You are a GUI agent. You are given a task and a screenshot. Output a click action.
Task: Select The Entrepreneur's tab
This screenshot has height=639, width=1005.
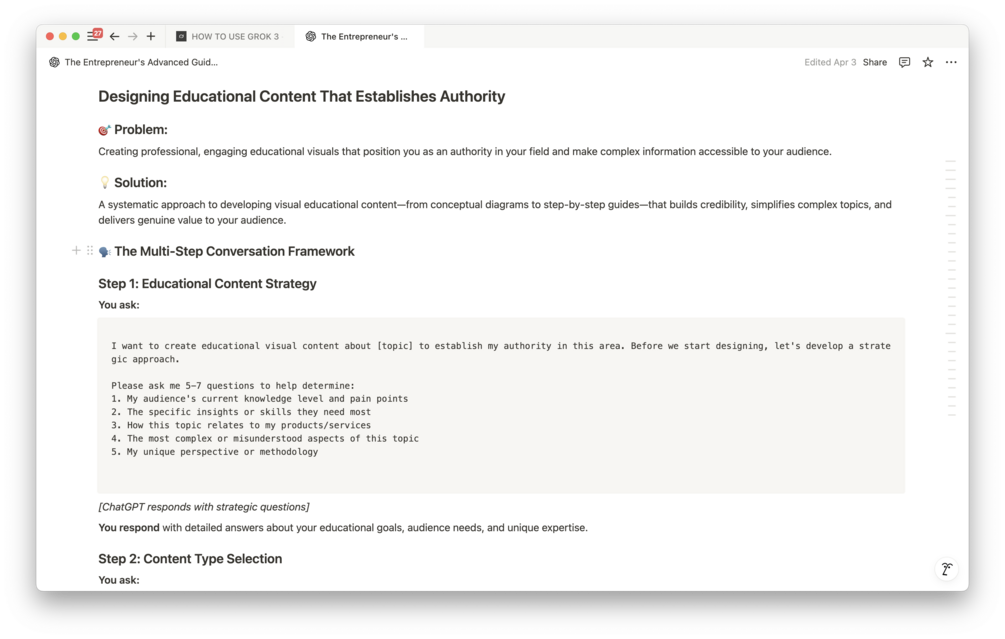pos(358,37)
